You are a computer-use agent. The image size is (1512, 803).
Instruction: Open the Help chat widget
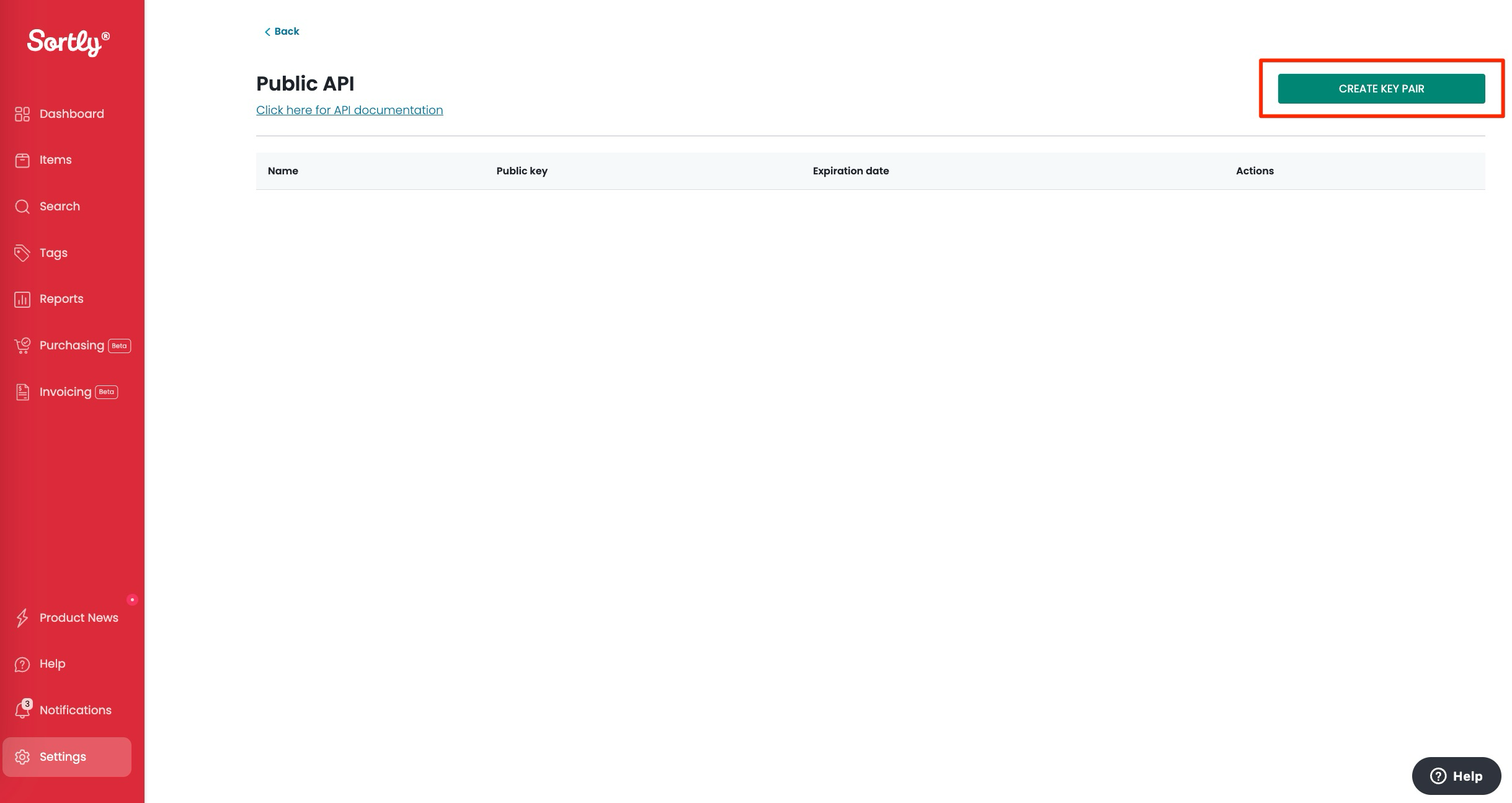click(1456, 776)
